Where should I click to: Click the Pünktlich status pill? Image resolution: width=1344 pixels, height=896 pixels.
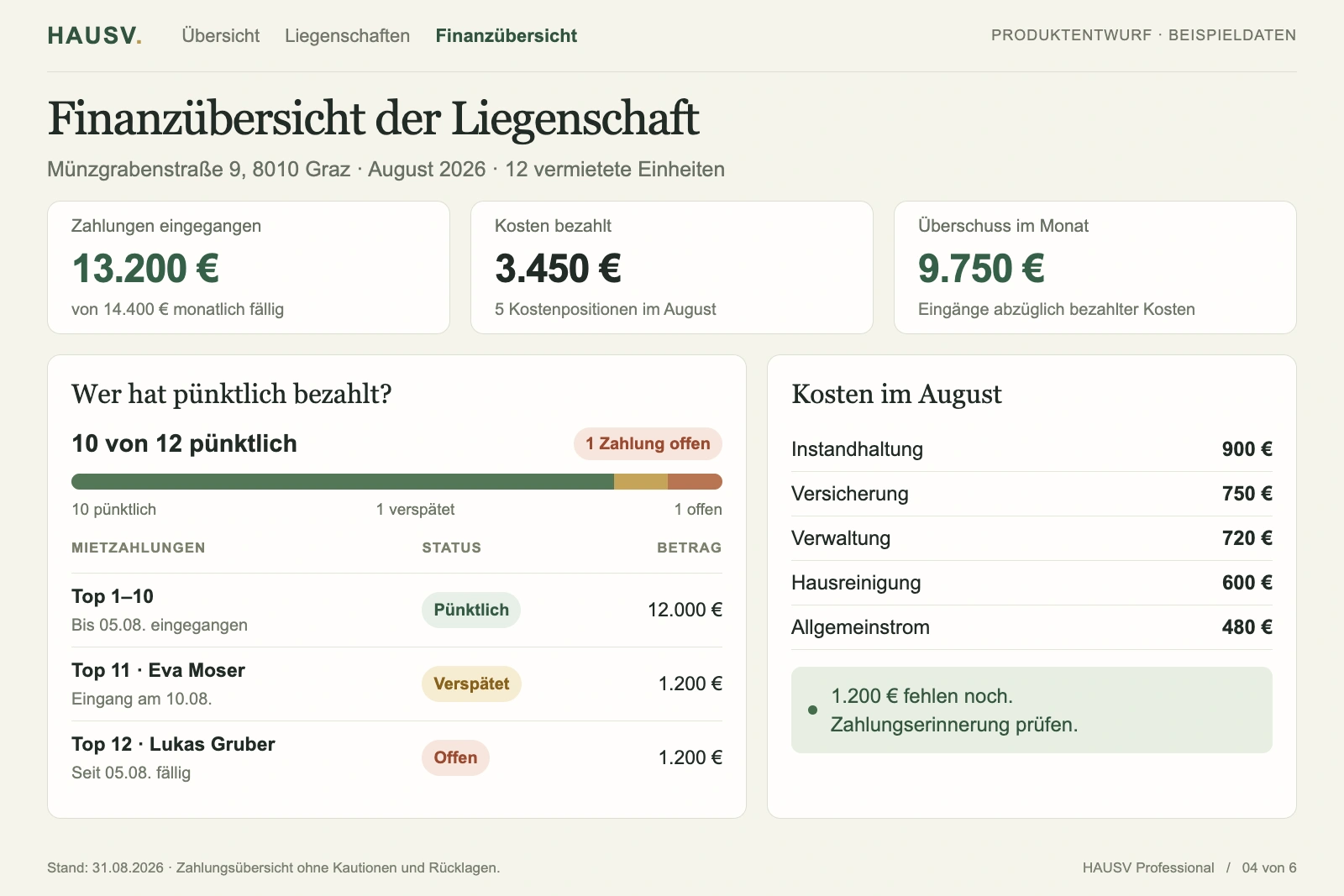(471, 610)
